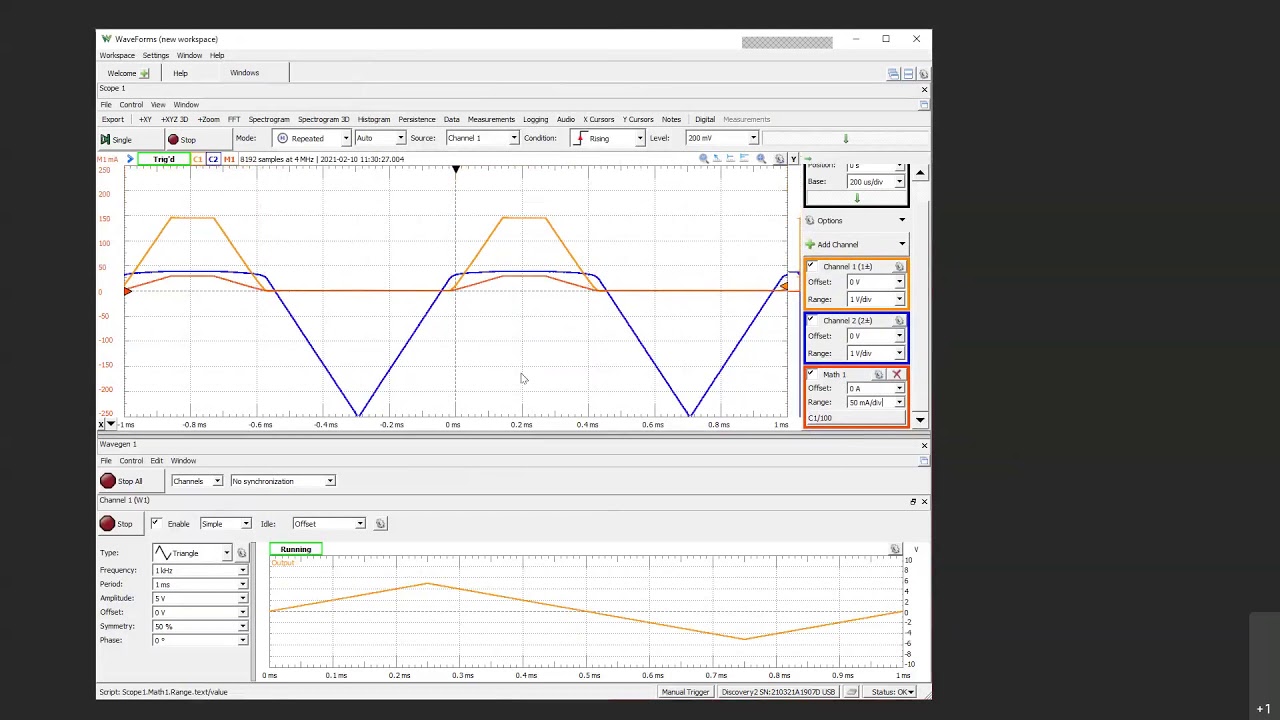
Task: Click the Welcome tab plus icon
Action: (144, 73)
